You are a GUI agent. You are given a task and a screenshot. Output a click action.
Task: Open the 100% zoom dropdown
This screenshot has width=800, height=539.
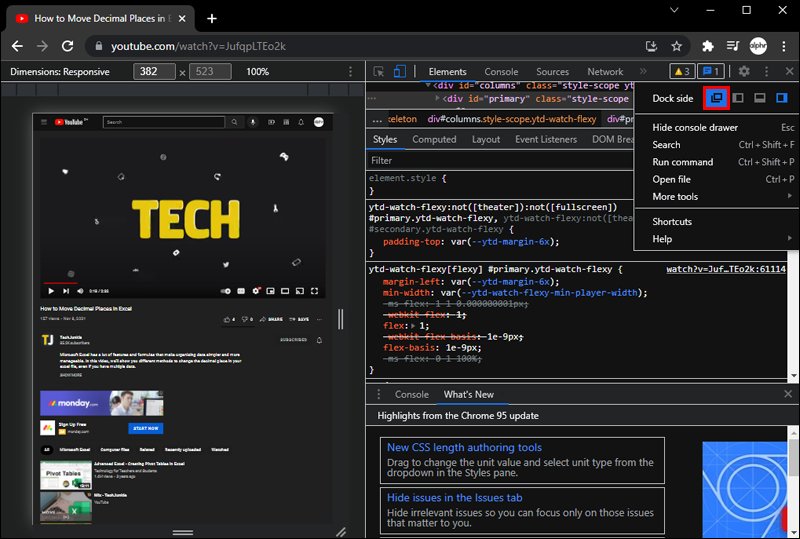[258, 72]
